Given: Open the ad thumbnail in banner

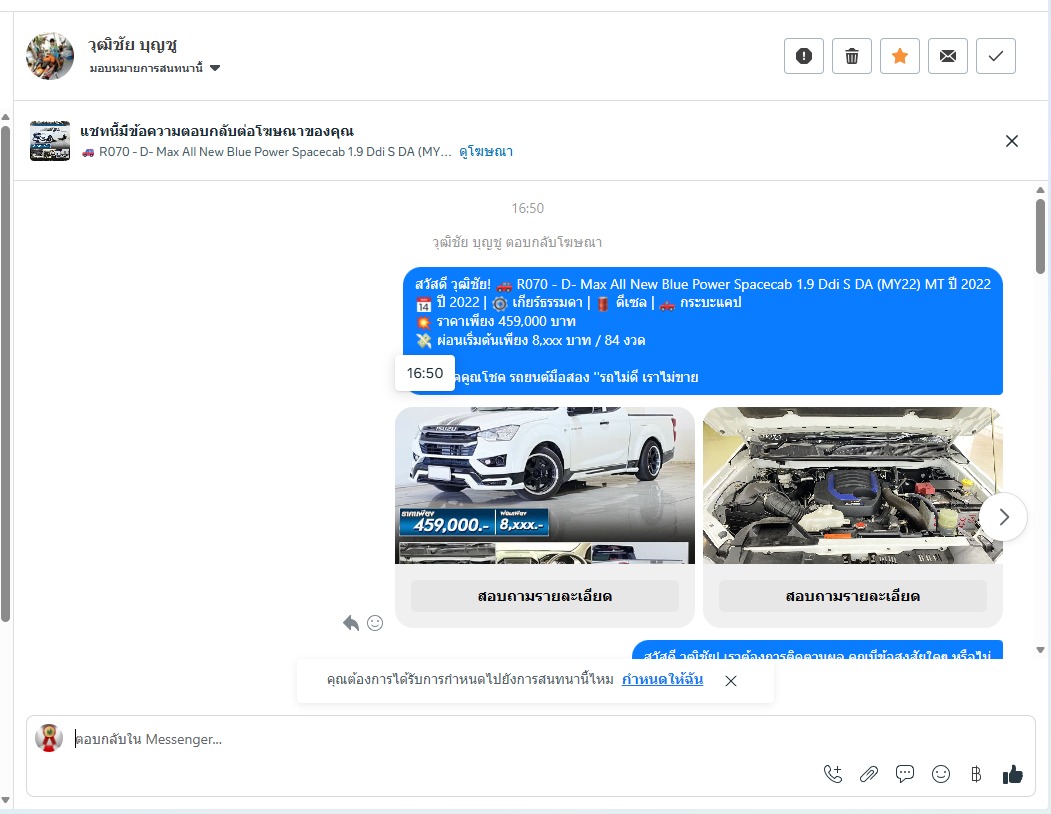Looking at the screenshot, I should (x=50, y=141).
